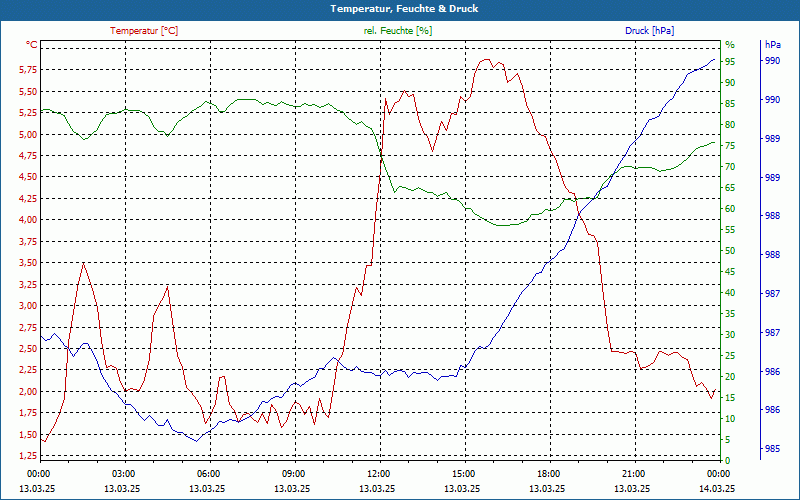Image resolution: width=800 pixels, height=500 pixels.
Task: Click temperature axis value '5,25'
Action: click(x=28, y=113)
